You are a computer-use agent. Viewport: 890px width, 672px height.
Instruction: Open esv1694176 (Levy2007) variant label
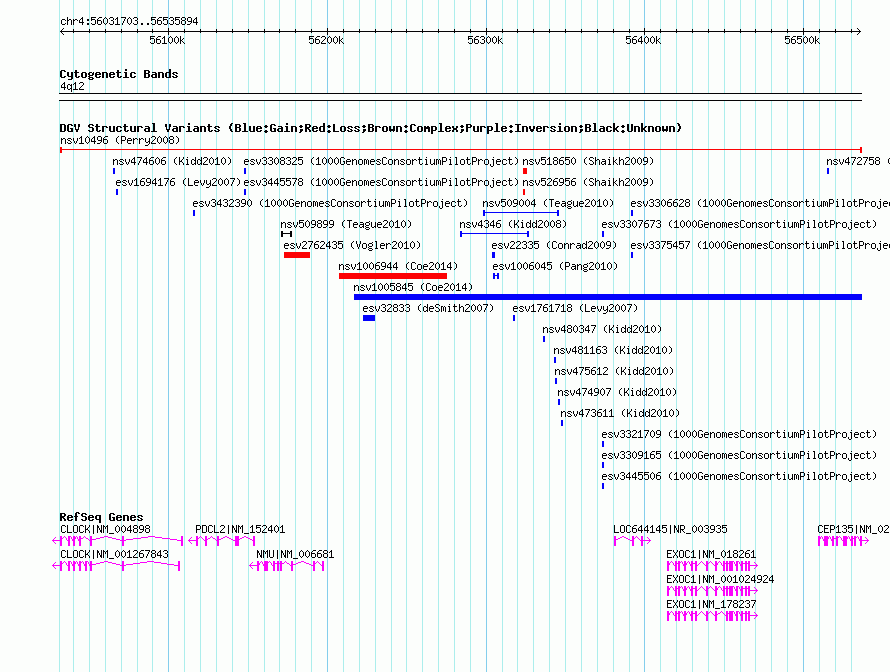tap(178, 182)
